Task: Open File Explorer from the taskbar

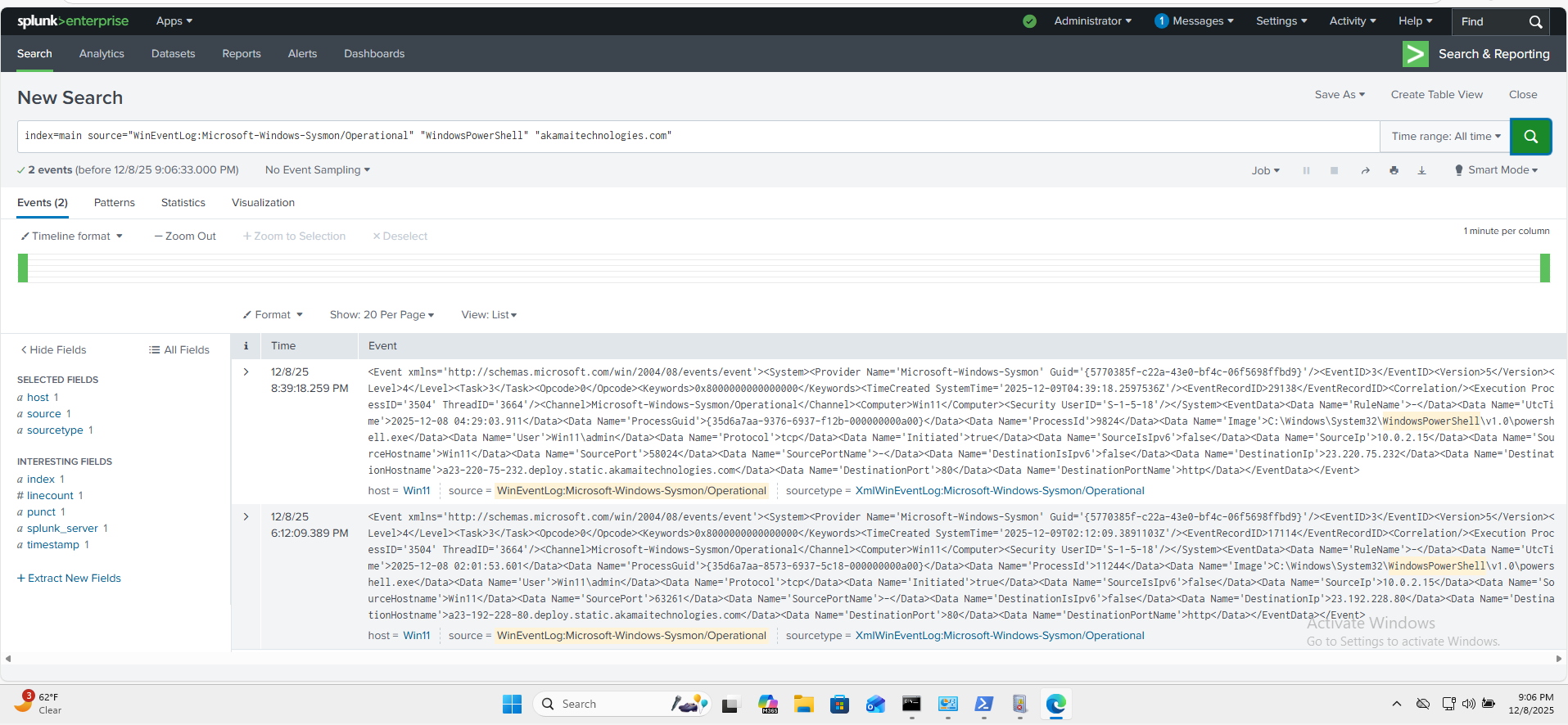Action: point(803,704)
